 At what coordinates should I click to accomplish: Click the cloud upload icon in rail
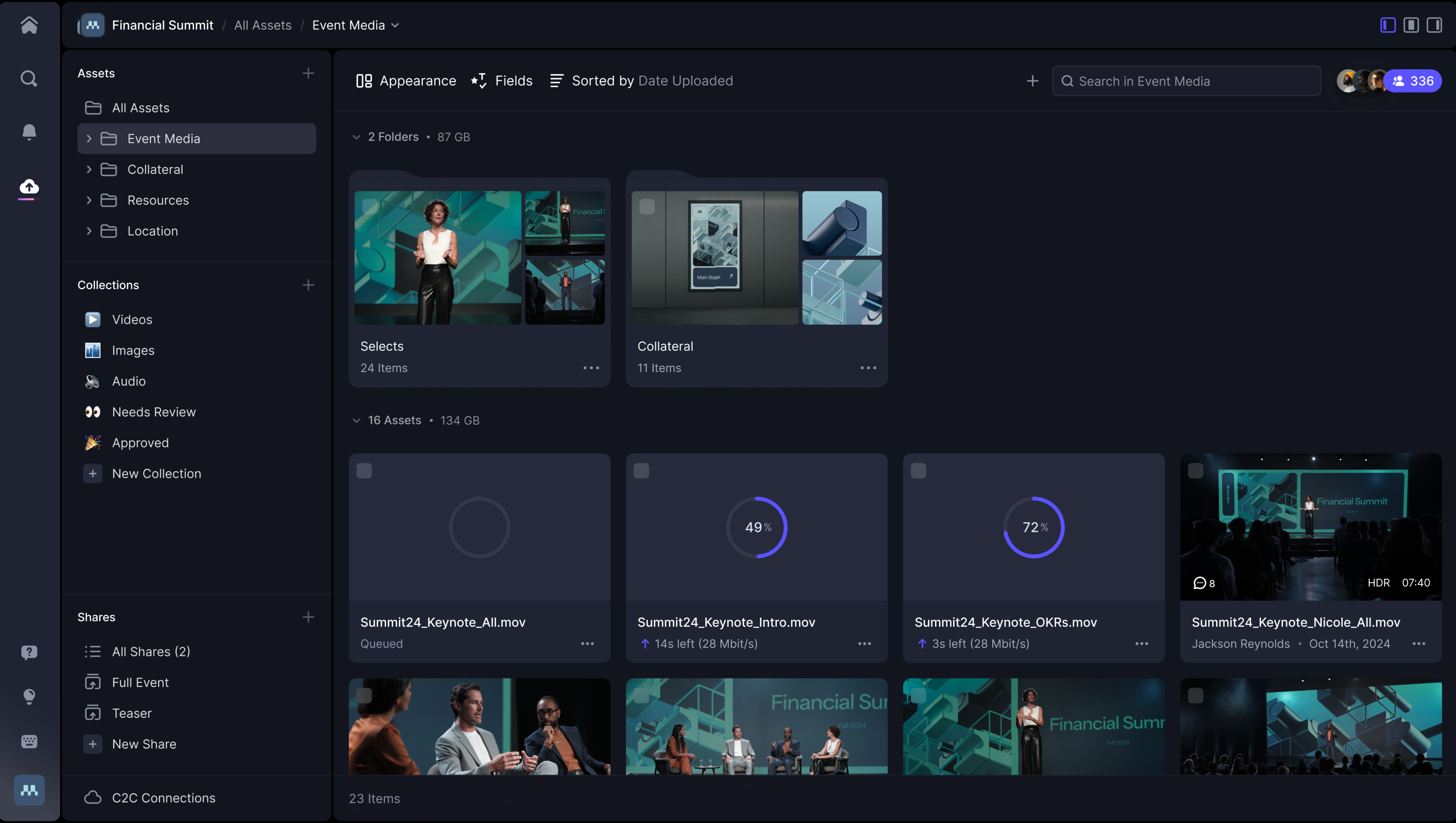pyautogui.click(x=29, y=186)
